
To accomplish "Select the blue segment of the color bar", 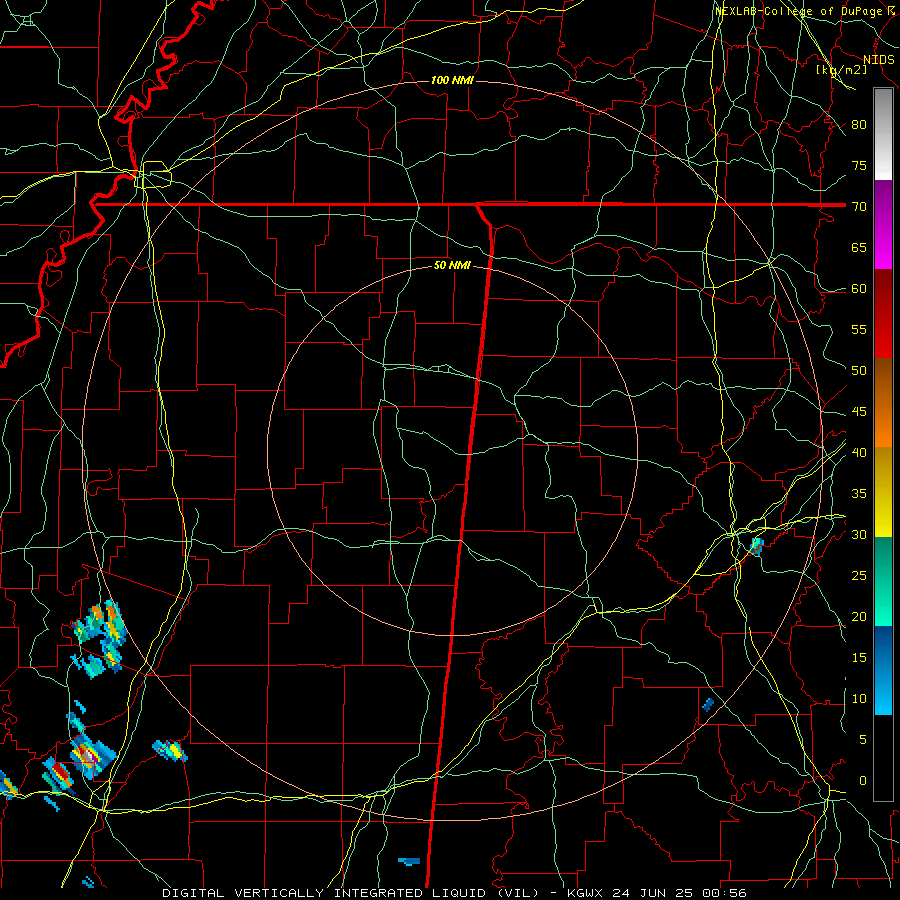I will 883,670.
